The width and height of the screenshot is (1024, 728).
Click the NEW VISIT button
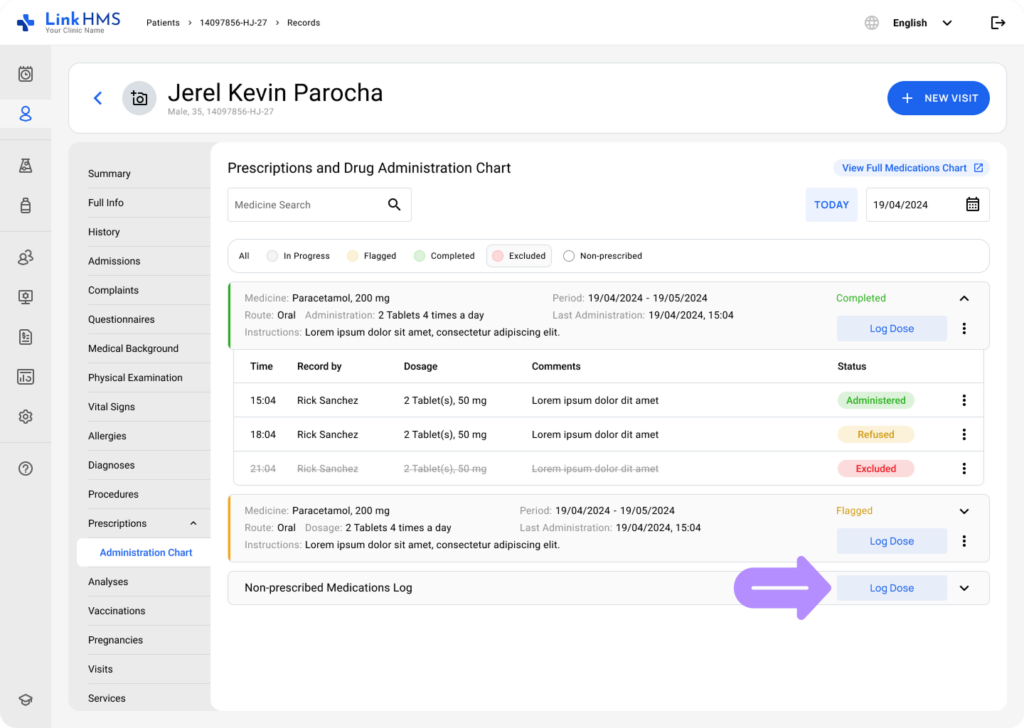point(938,98)
